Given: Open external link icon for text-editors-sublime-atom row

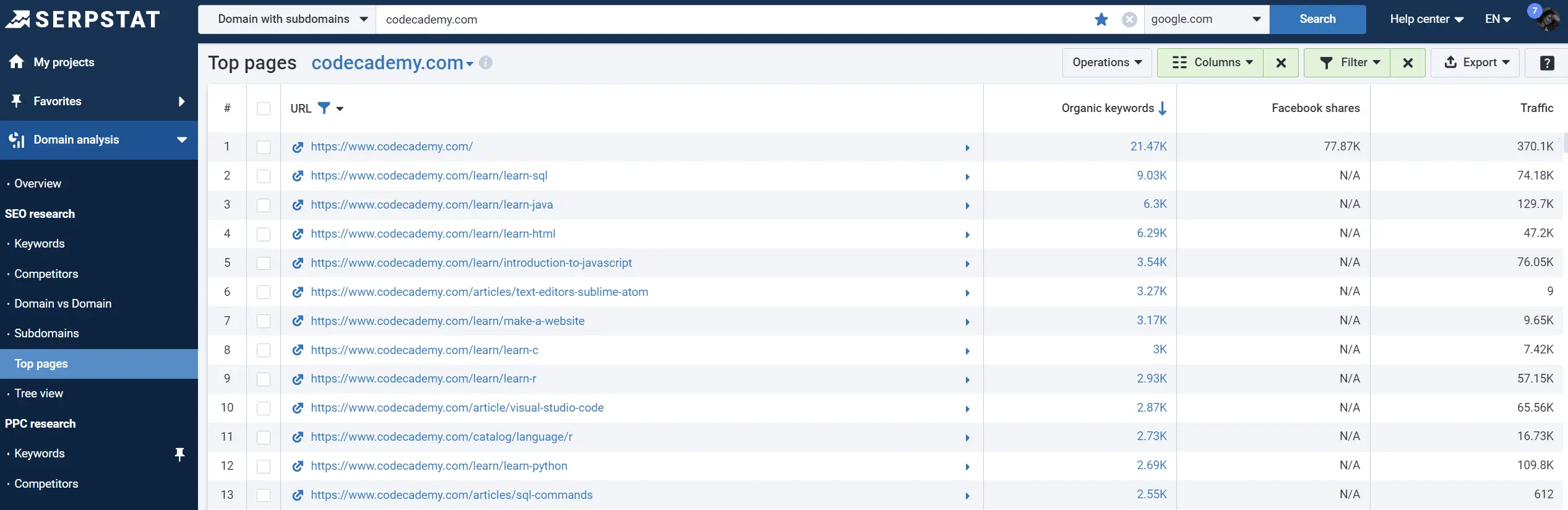Looking at the screenshot, I should [x=298, y=292].
